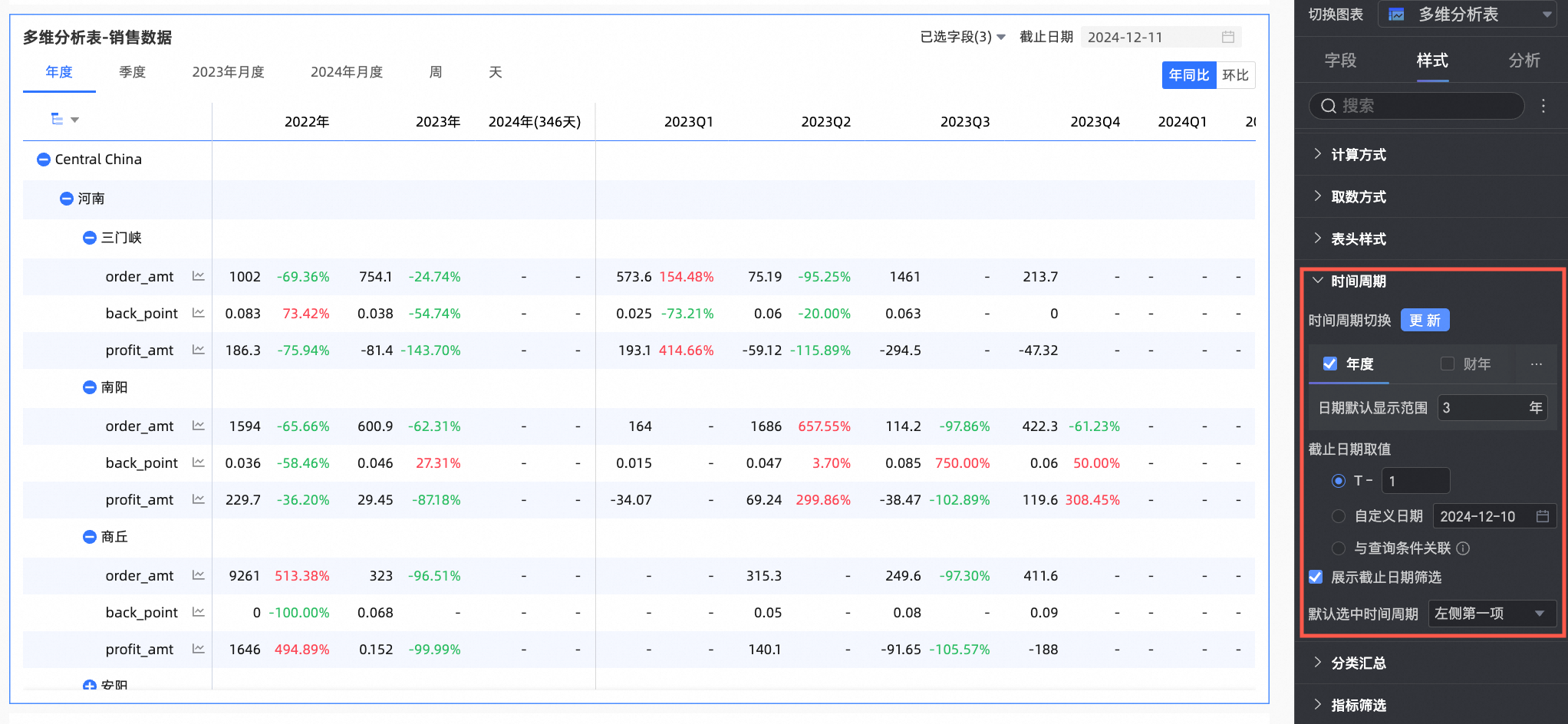This screenshot has height=724, width=1568.
Task: Open the three-dot menu beside search
Action: point(1543,106)
